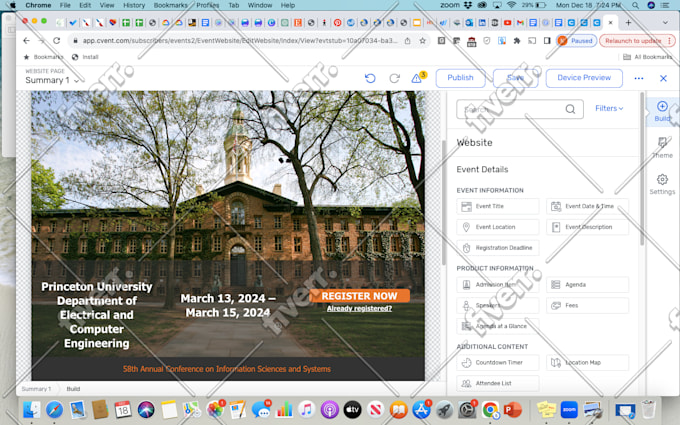Select the March 13, 2024 date text
Image resolution: width=680 pixels, height=425 pixels.
pos(228,305)
